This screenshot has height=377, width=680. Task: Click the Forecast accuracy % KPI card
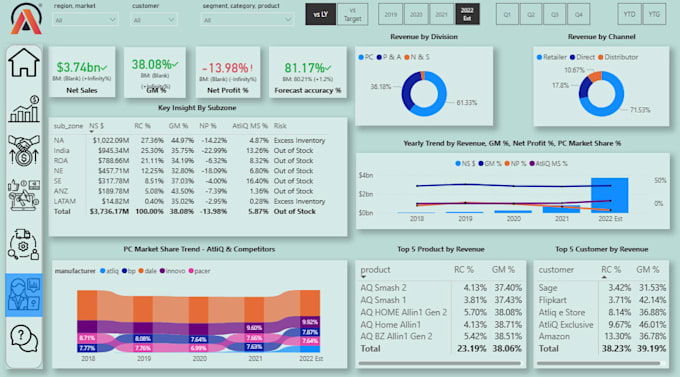(307, 72)
